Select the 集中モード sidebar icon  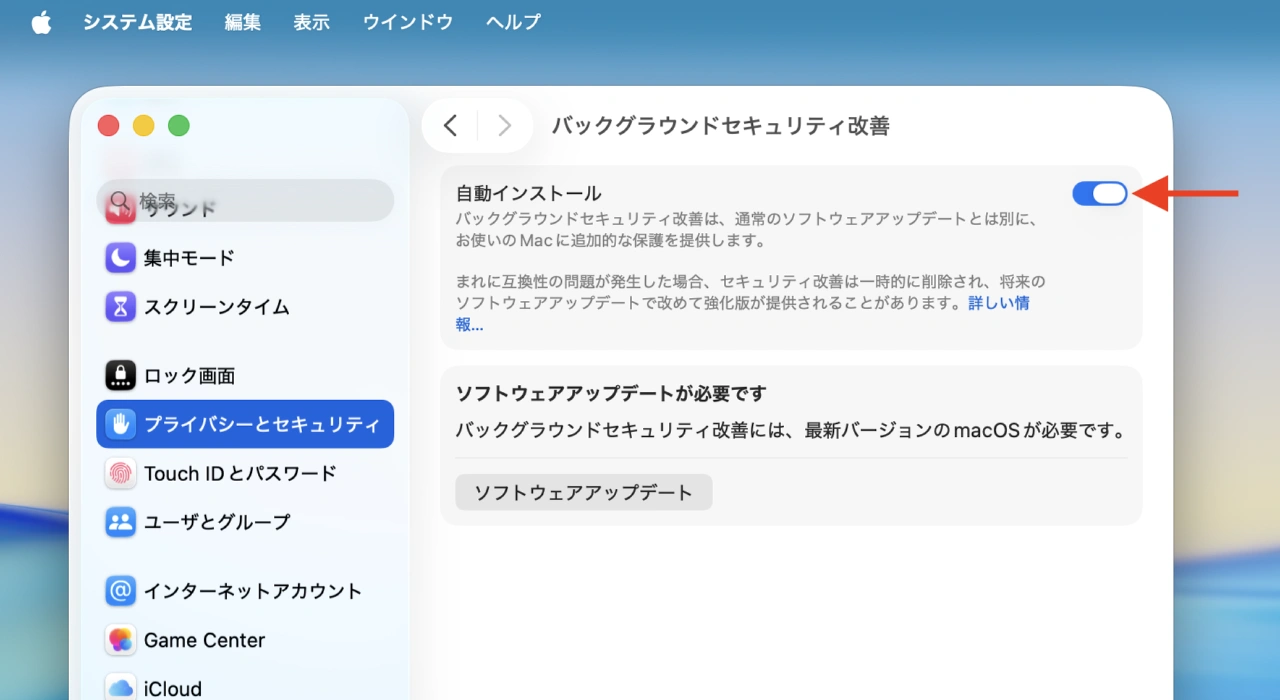[120, 258]
